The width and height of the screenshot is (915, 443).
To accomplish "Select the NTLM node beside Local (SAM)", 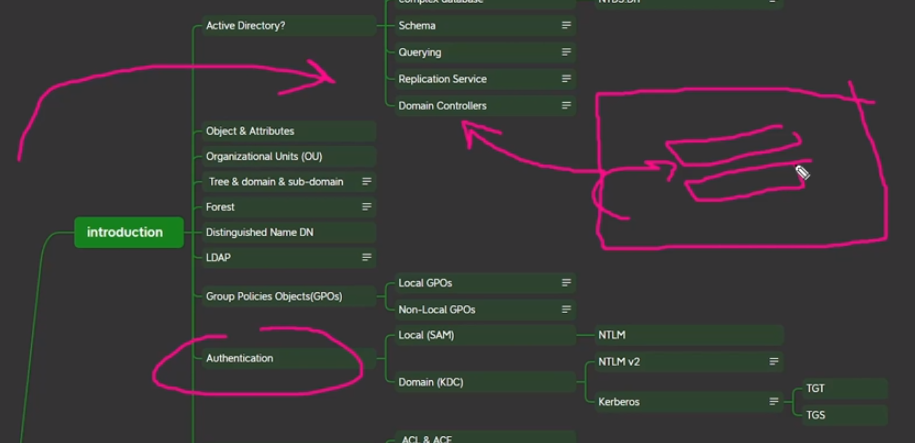I will 689,335.
